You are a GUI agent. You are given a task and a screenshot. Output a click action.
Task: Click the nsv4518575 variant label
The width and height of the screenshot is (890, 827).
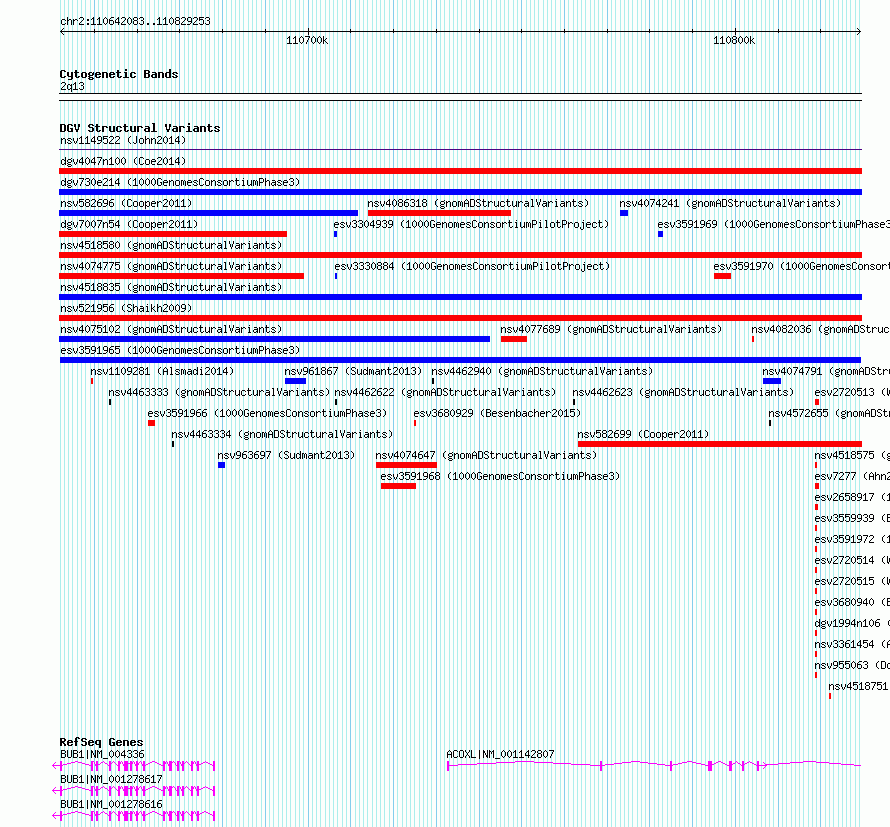tap(852, 455)
